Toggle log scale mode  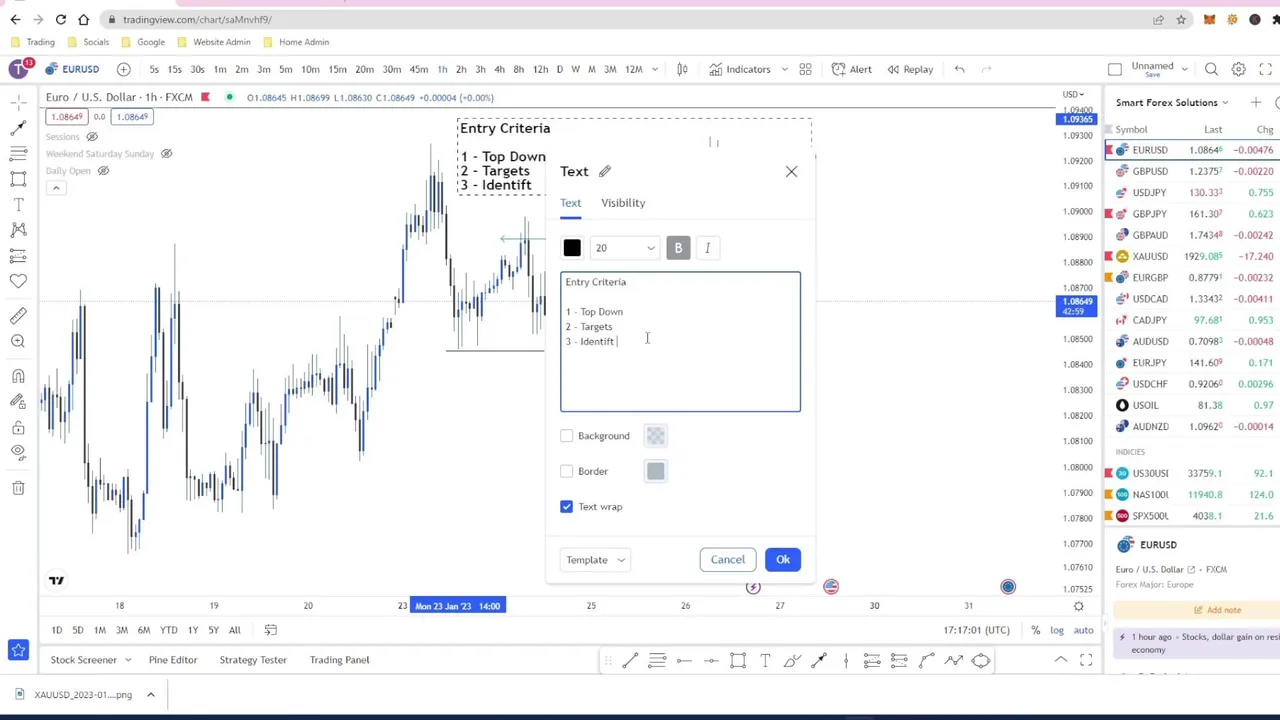coord(1056,630)
